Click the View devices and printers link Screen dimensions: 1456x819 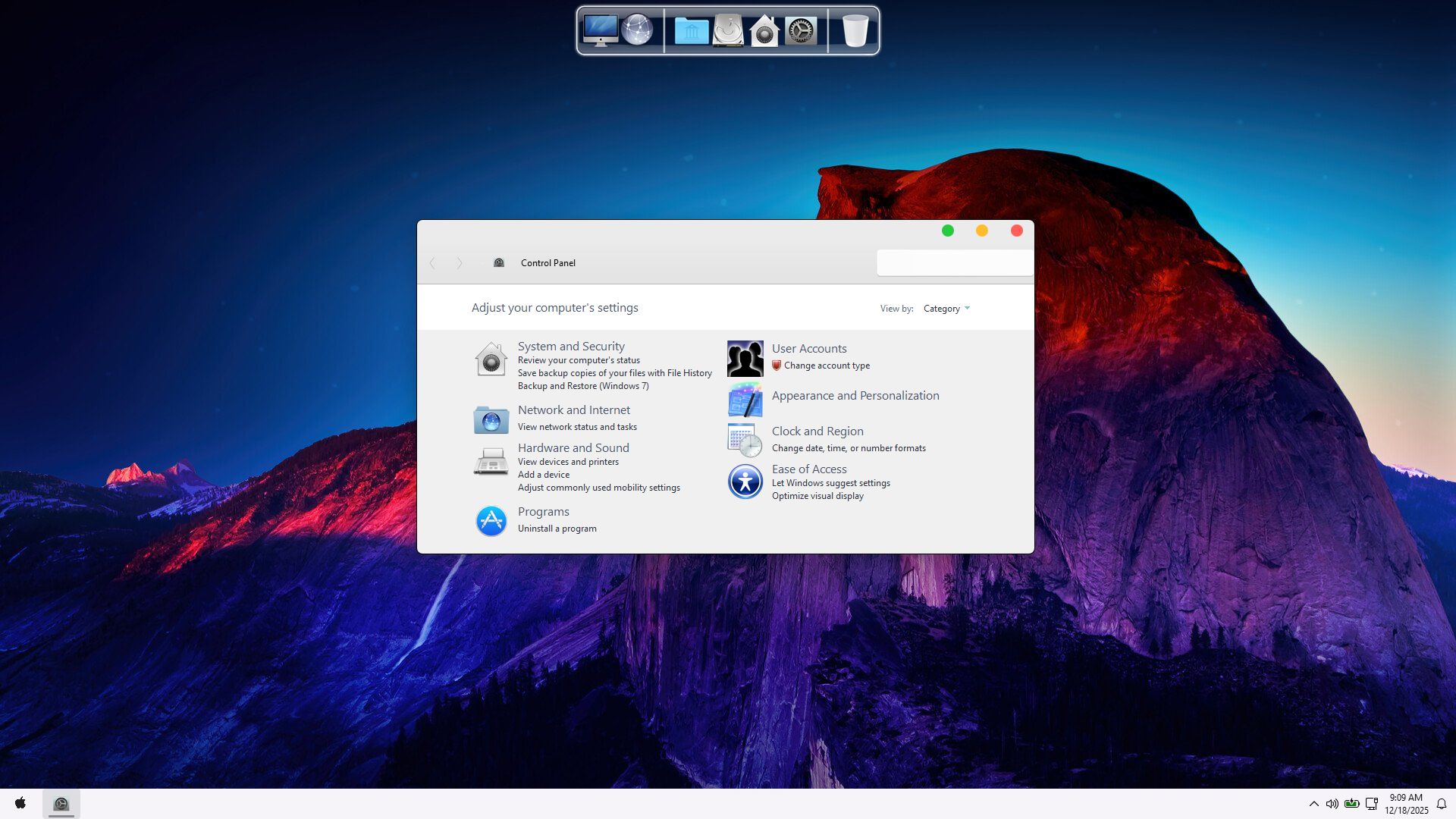pyautogui.click(x=568, y=462)
